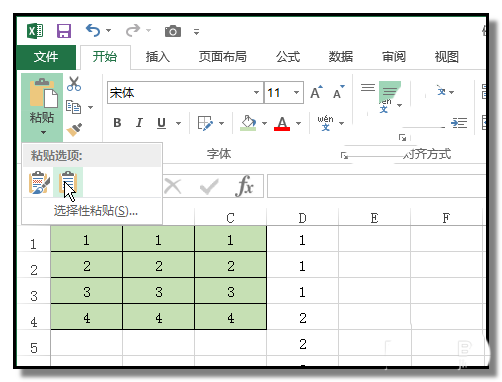502x382 pixels.
Task: Open the Formulas (公式) tab
Action: coord(288,57)
